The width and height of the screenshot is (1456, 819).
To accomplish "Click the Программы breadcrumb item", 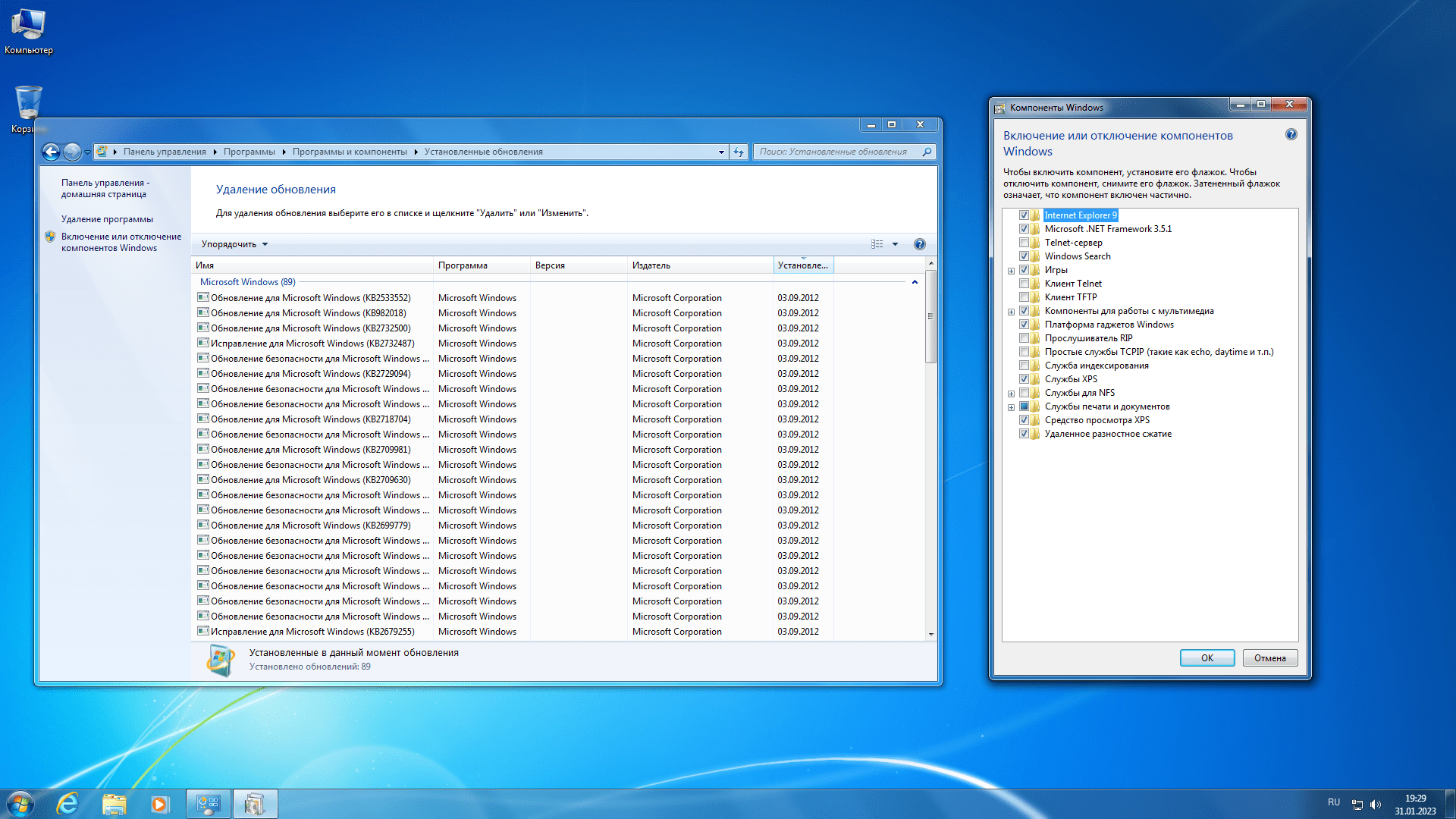I will point(249,152).
